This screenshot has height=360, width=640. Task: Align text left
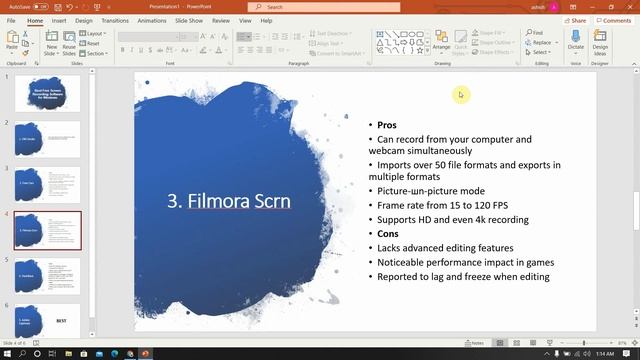pyautogui.click(x=241, y=50)
